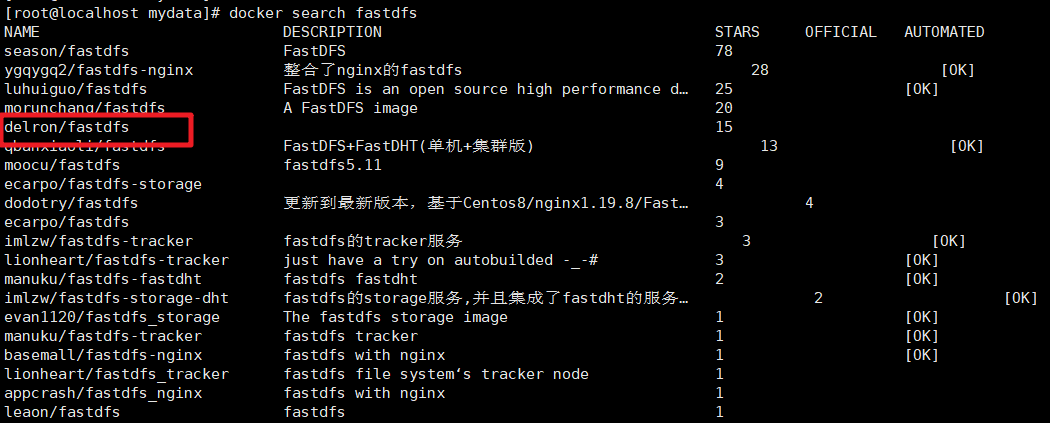
Task: Select the basemall/fastdfs-nginx image name
Action: (x=102, y=355)
